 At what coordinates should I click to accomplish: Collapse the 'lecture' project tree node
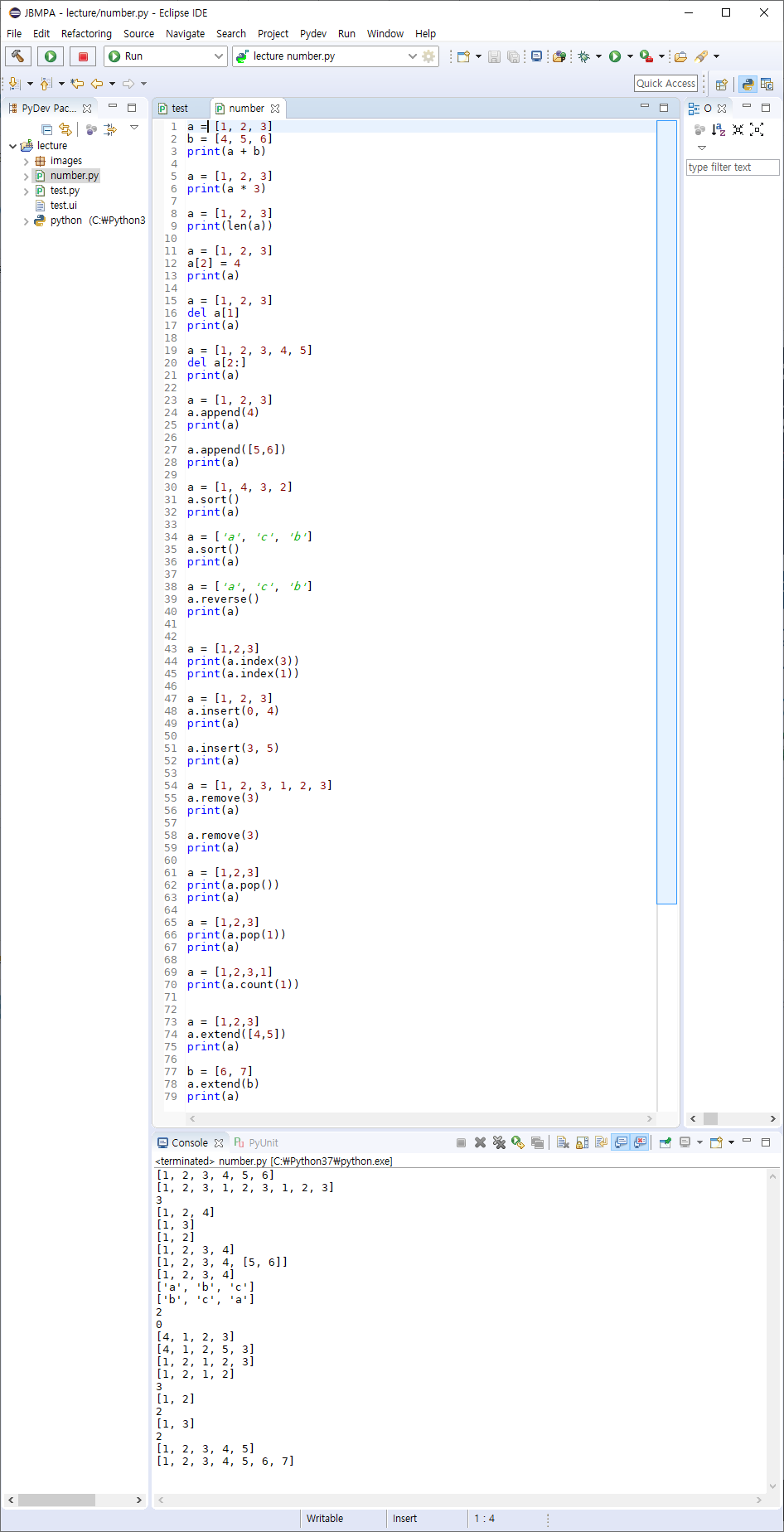12,146
